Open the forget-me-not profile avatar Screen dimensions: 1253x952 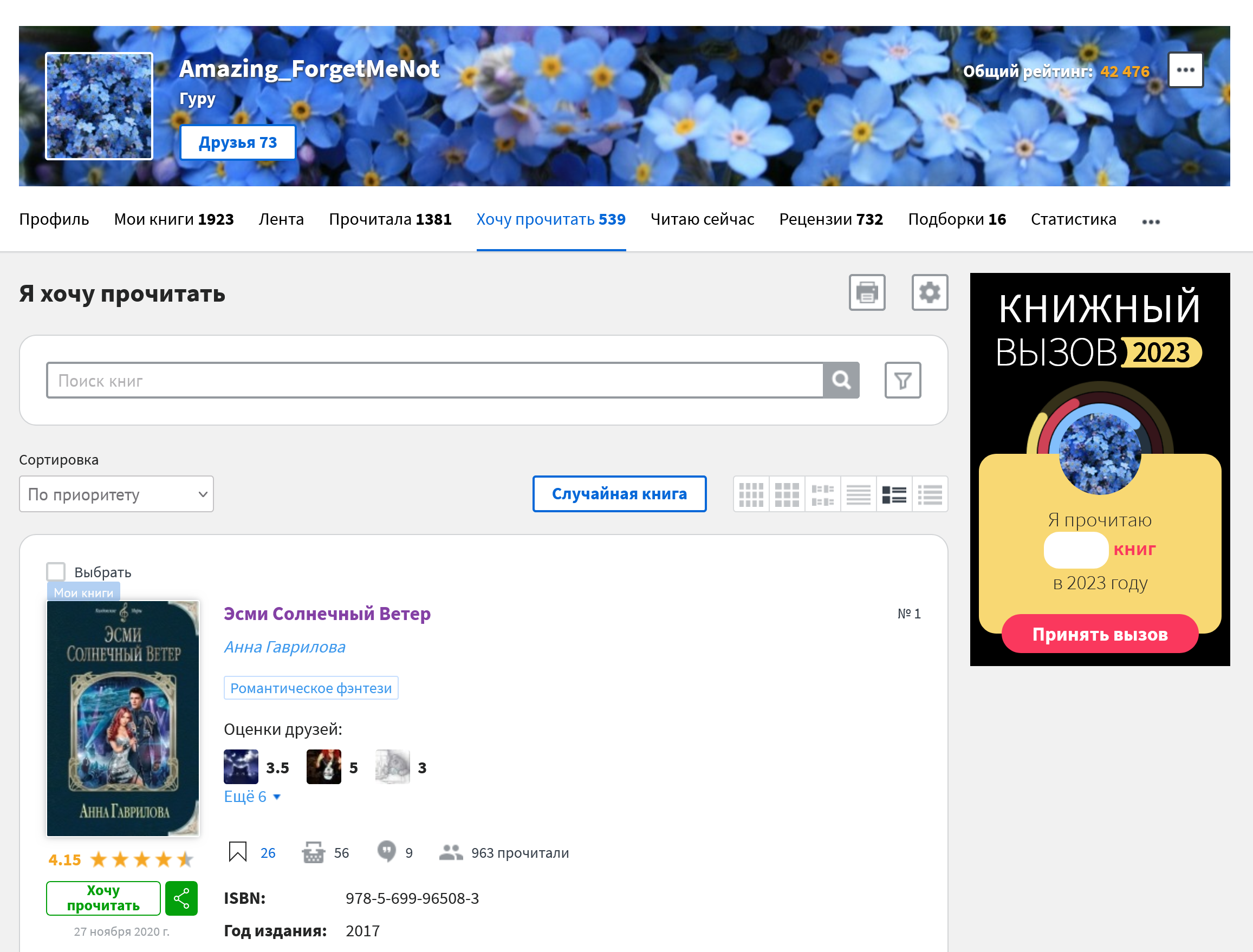(99, 107)
